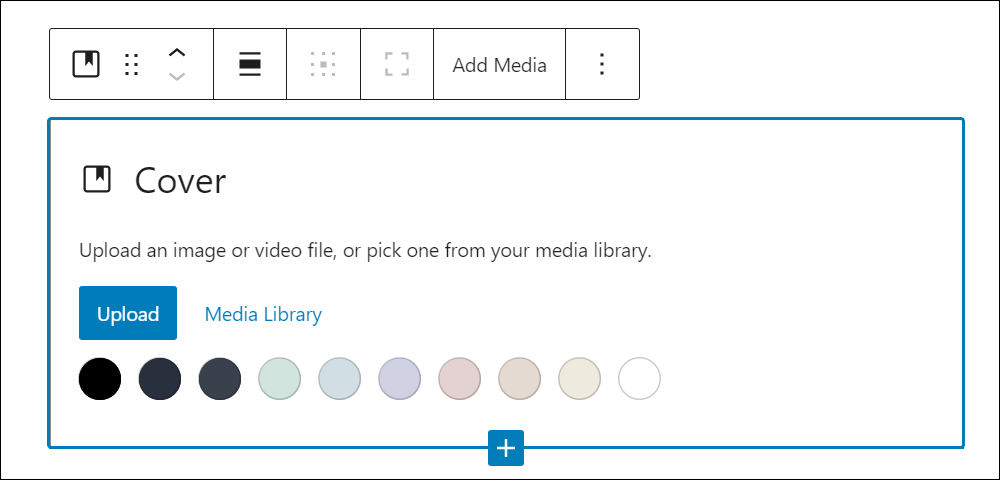Select the pale pink swatch
Screen dimensions: 1000x480
click(459, 379)
